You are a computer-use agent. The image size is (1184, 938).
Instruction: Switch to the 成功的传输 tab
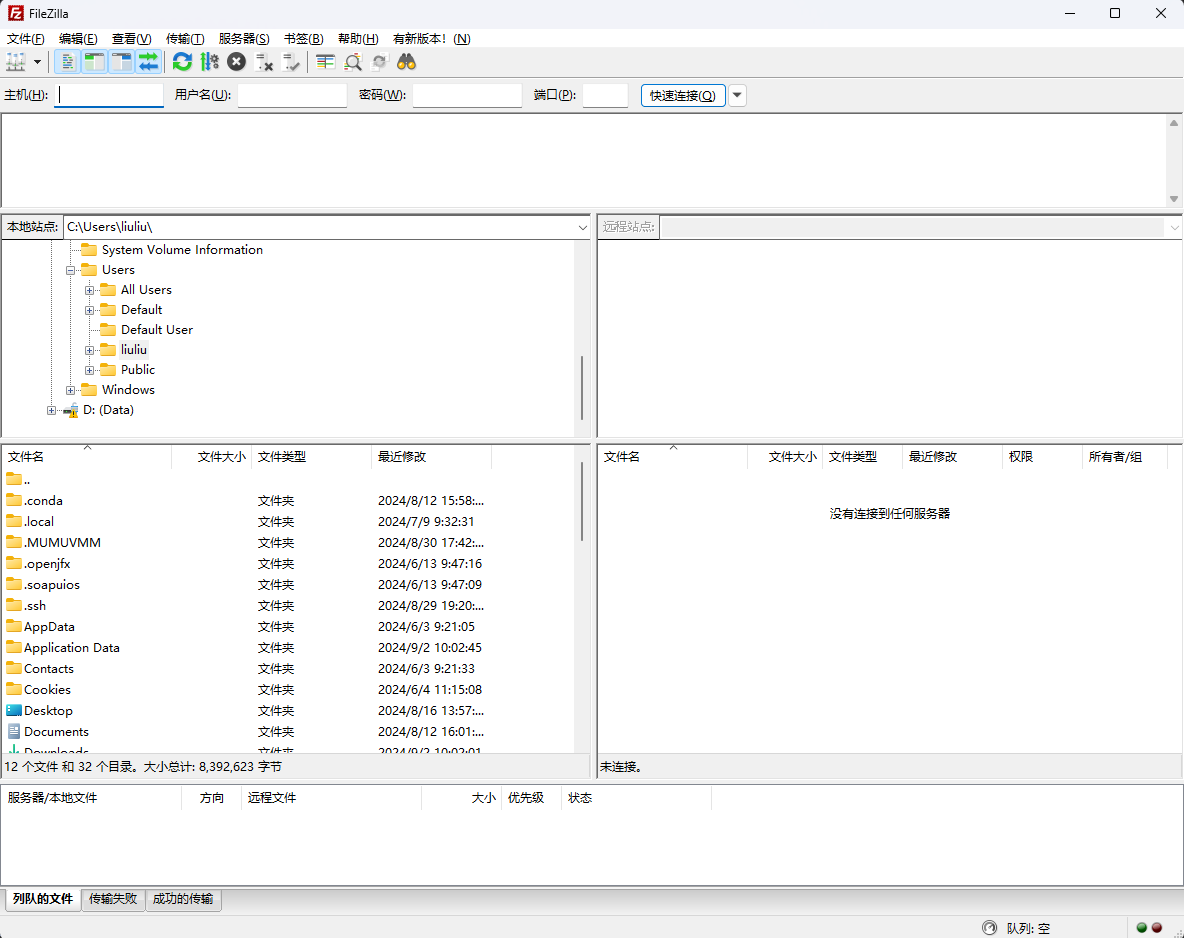(x=183, y=899)
